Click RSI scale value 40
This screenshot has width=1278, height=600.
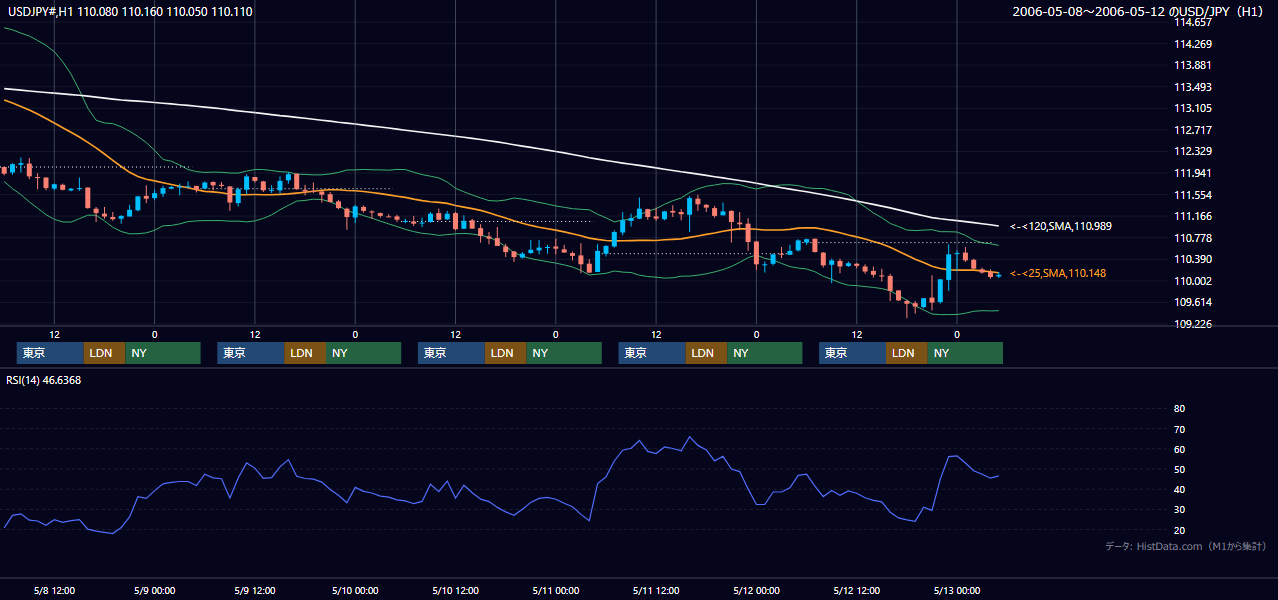click(1179, 489)
